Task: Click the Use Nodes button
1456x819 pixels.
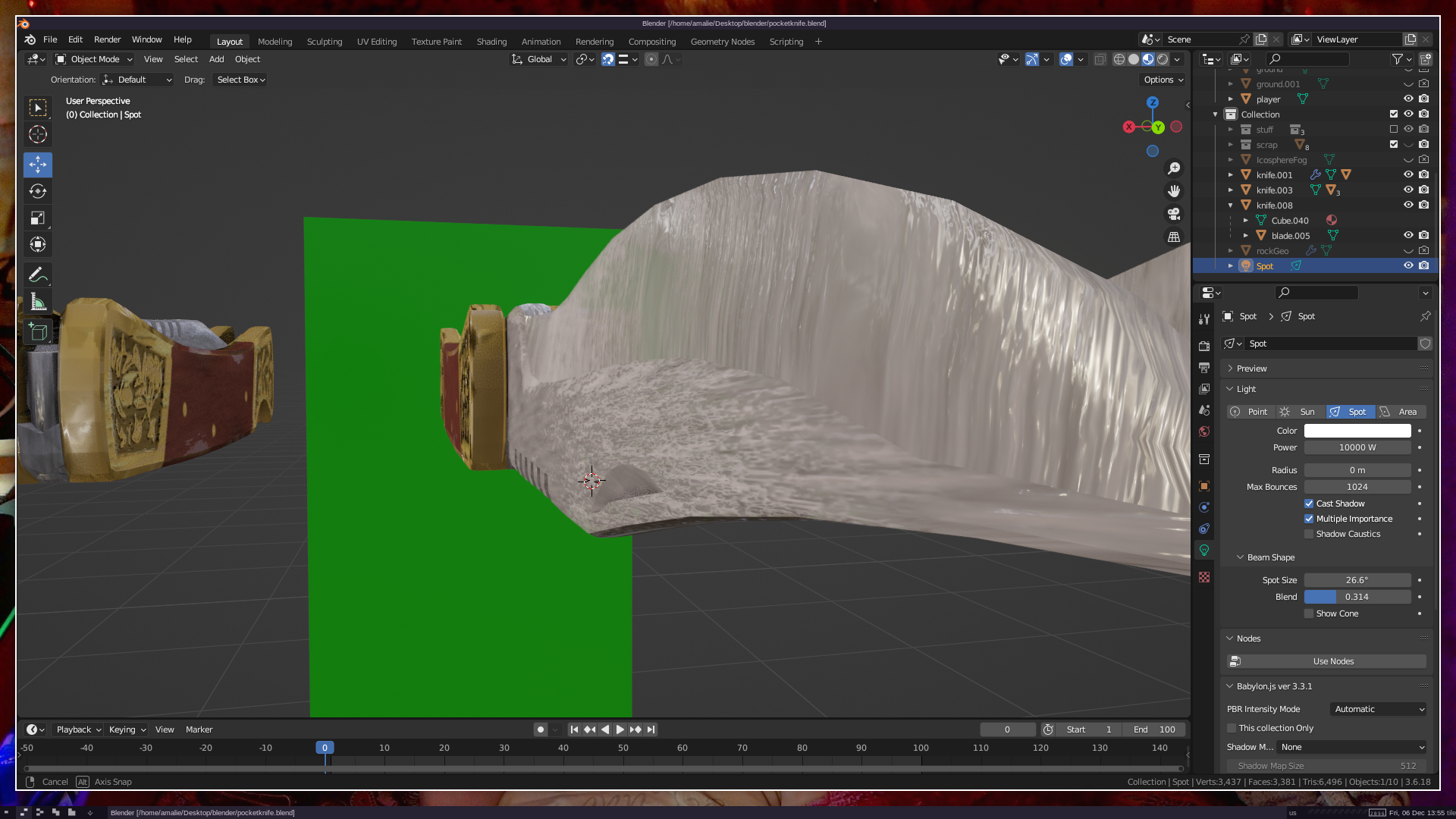Action: [1333, 661]
